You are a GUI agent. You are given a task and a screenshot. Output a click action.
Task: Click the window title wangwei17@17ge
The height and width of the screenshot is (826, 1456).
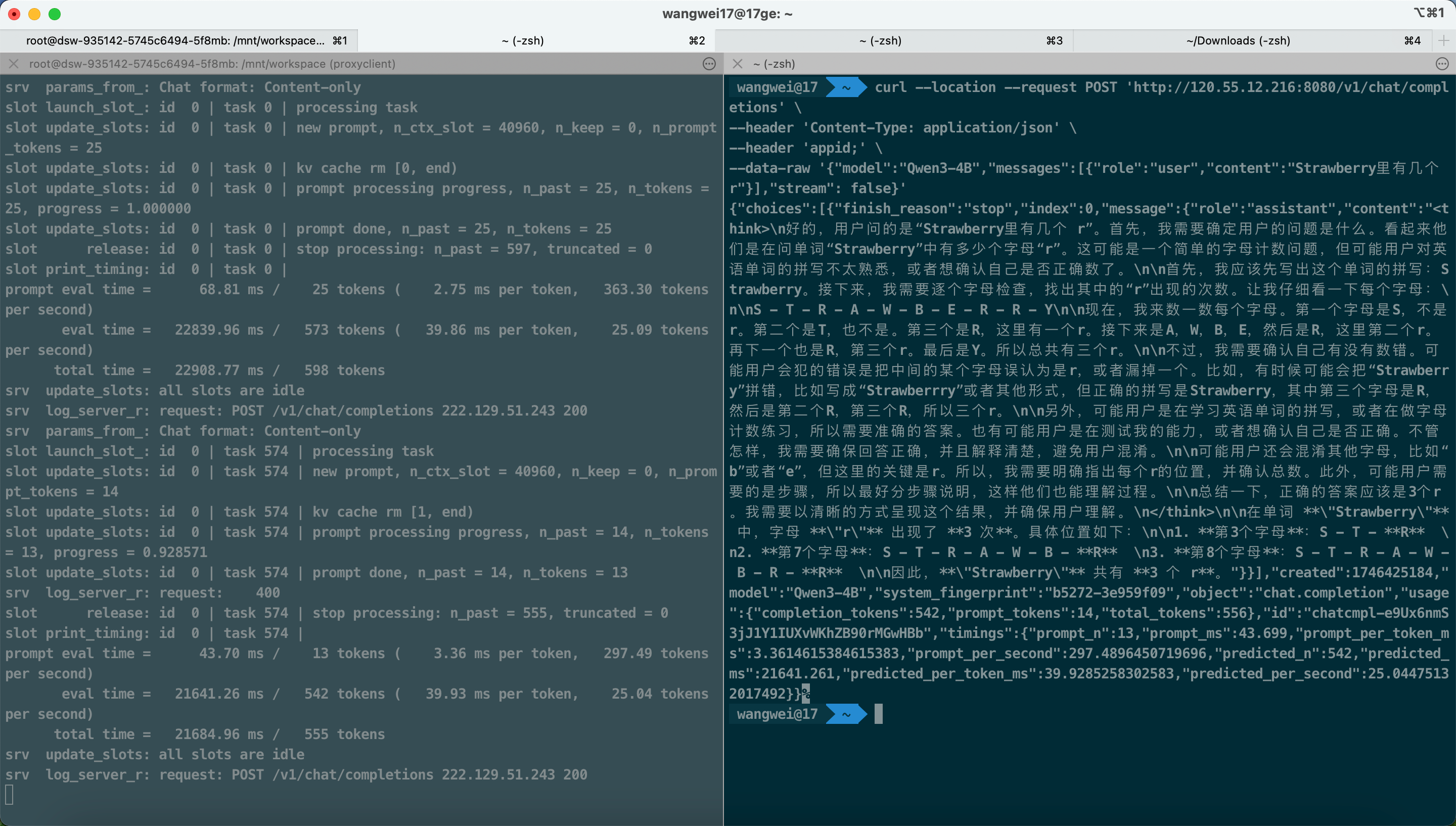(x=727, y=14)
